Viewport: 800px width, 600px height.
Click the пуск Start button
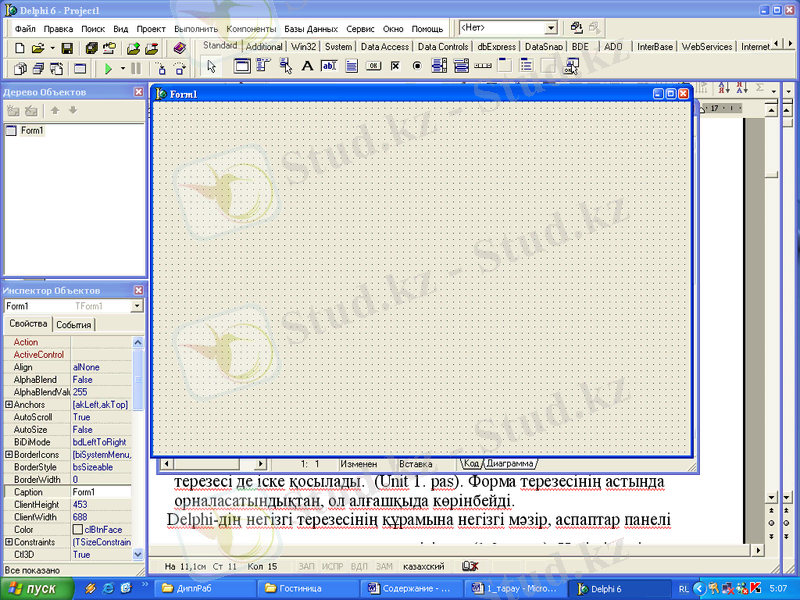(x=37, y=588)
